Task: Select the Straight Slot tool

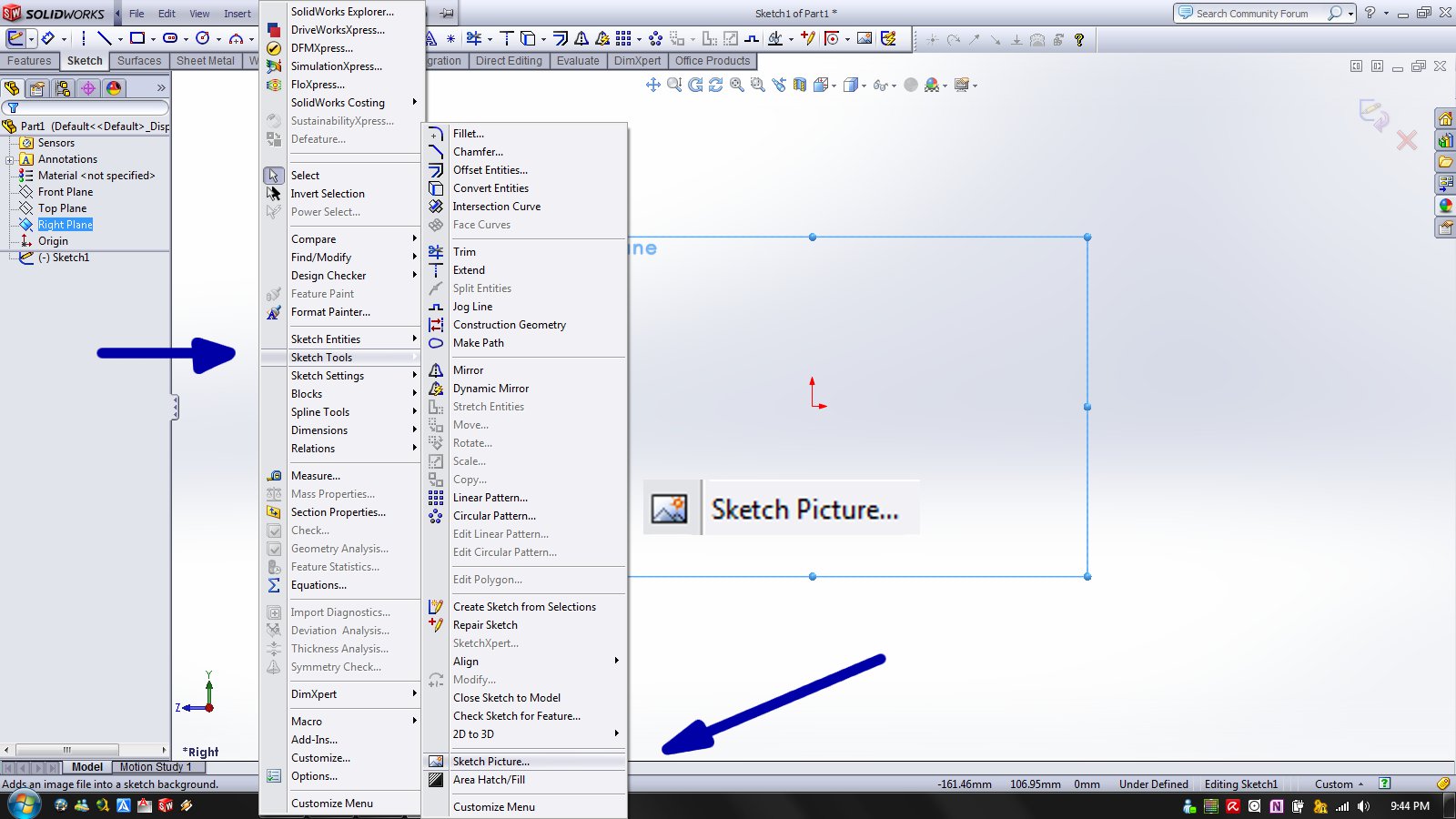Action: coord(169,38)
